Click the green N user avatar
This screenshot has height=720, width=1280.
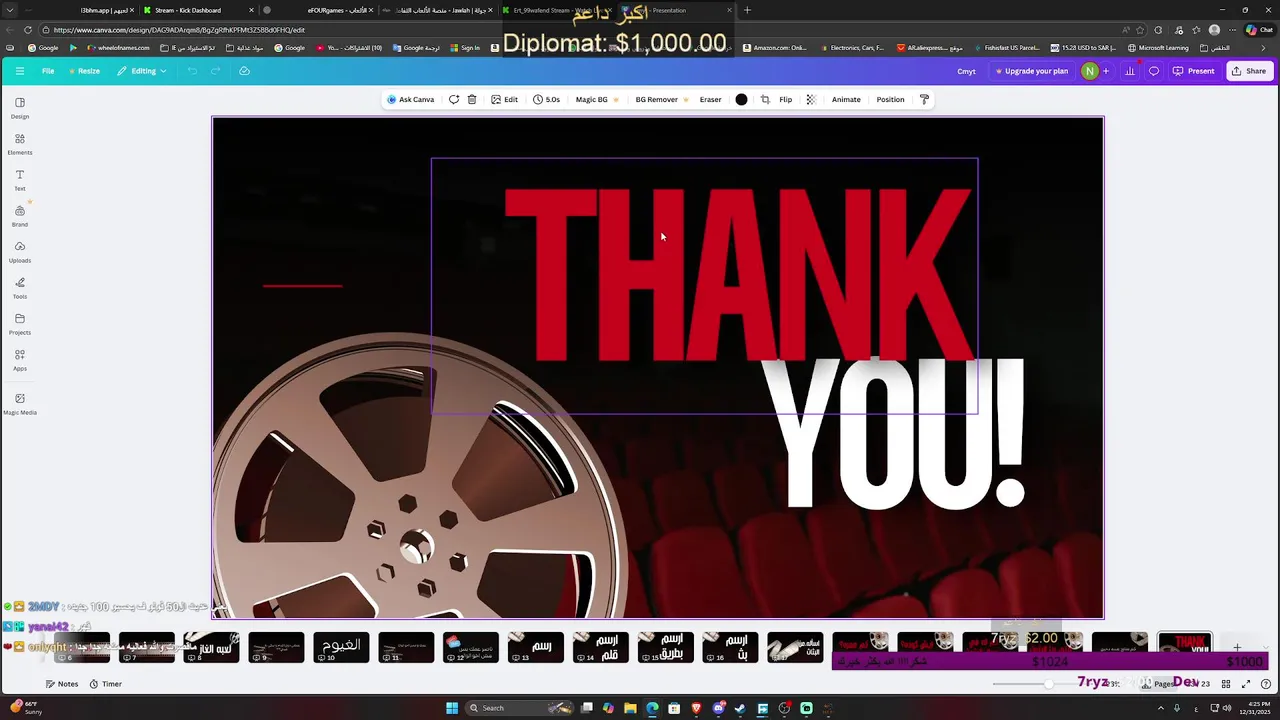coord(1090,71)
